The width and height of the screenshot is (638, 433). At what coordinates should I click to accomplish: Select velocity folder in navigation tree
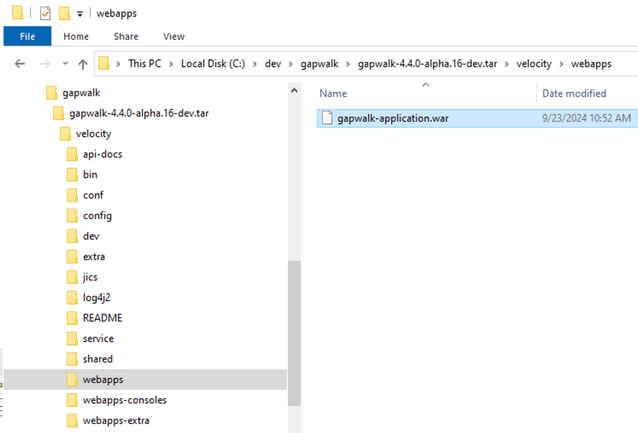(93, 133)
